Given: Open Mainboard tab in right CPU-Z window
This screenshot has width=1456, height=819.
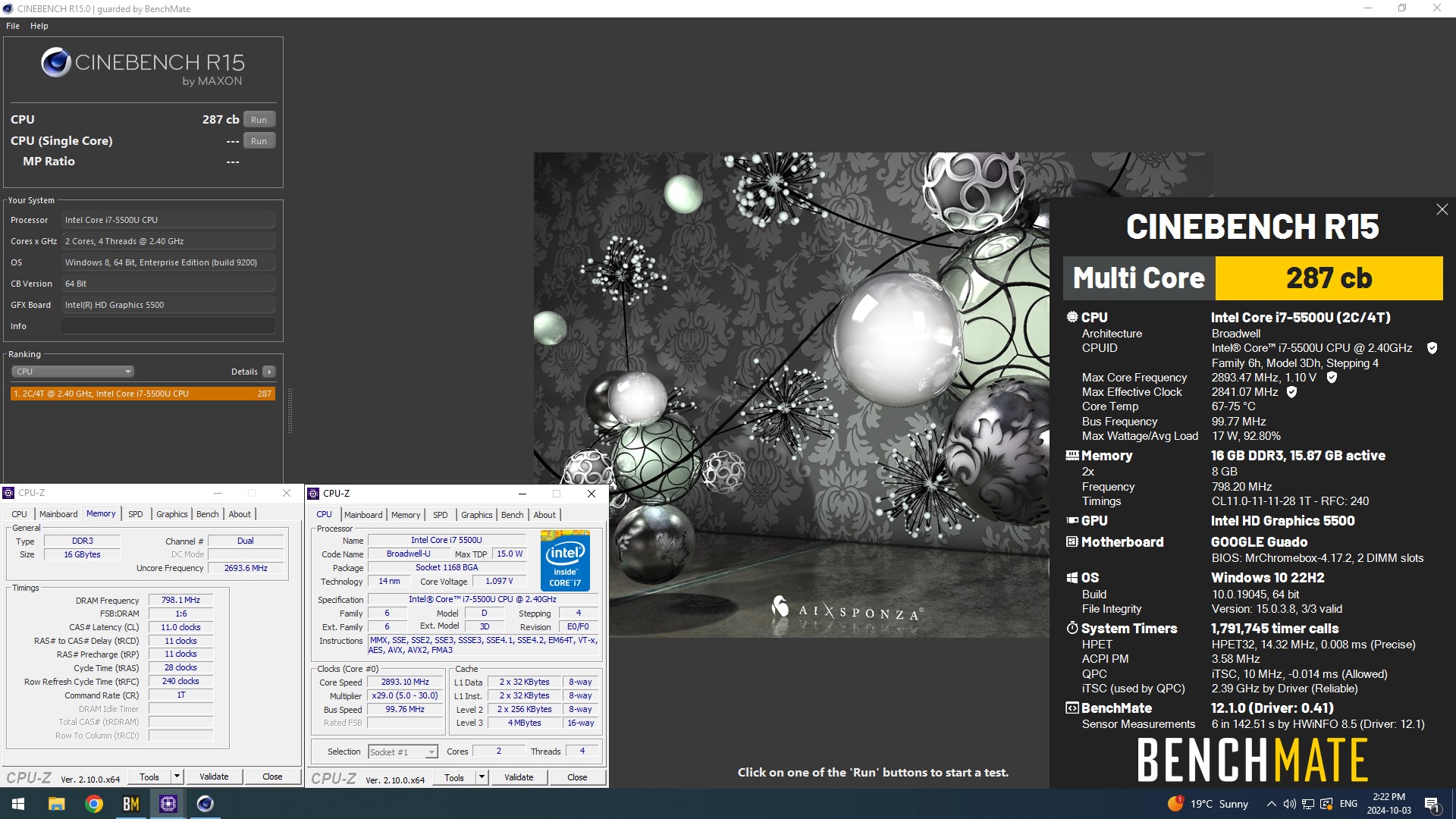Looking at the screenshot, I should coord(363,515).
